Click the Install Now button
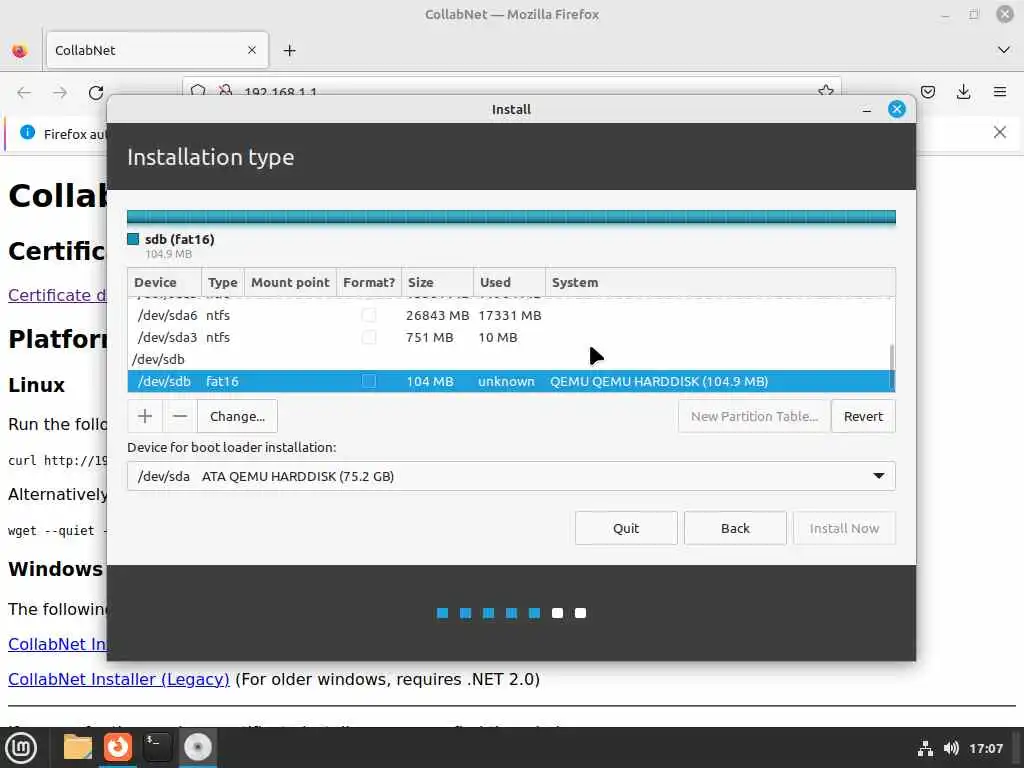This screenshot has width=1024, height=768. pos(844,528)
